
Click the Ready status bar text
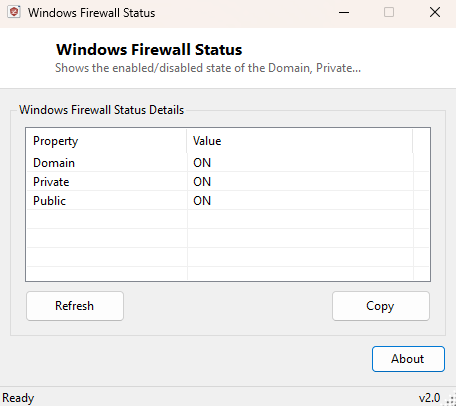pos(18,398)
